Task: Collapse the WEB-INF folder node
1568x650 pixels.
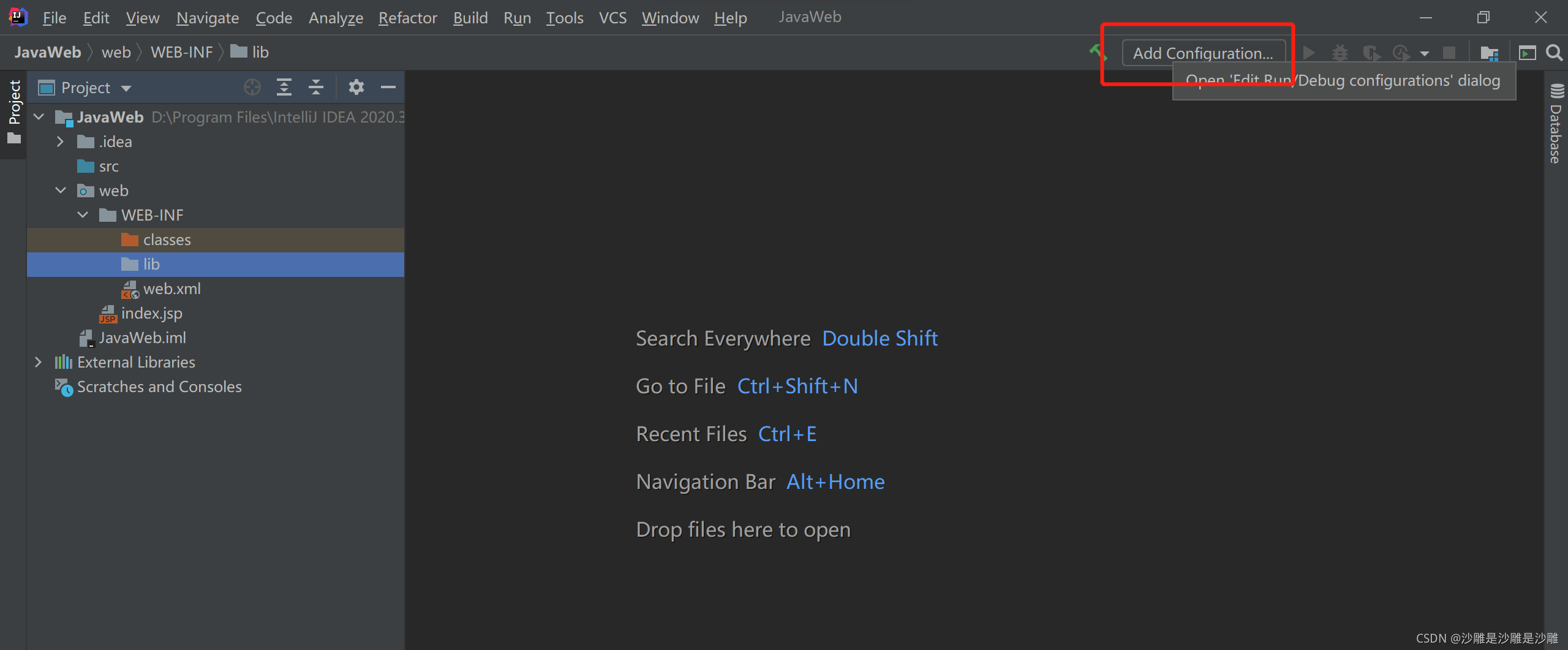Action: coord(83,215)
